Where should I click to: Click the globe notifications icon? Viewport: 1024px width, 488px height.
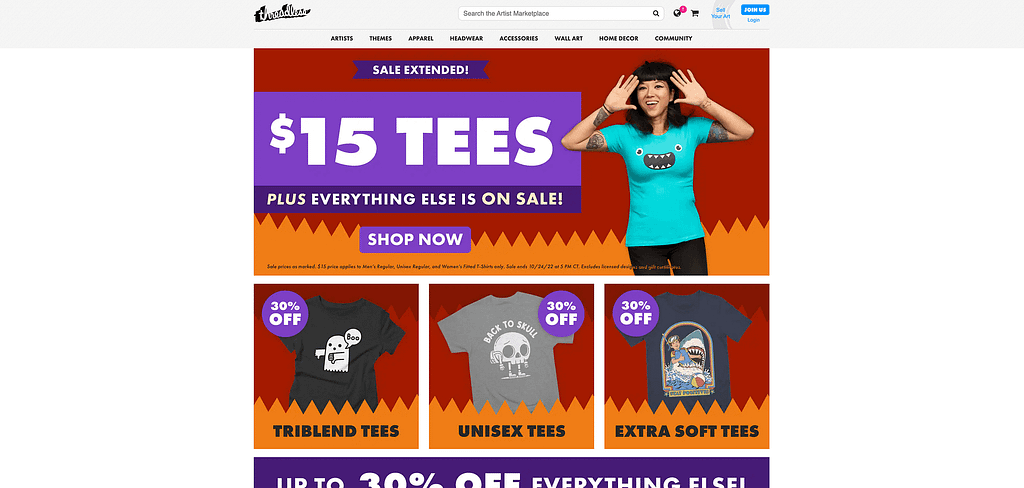(x=677, y=13)
